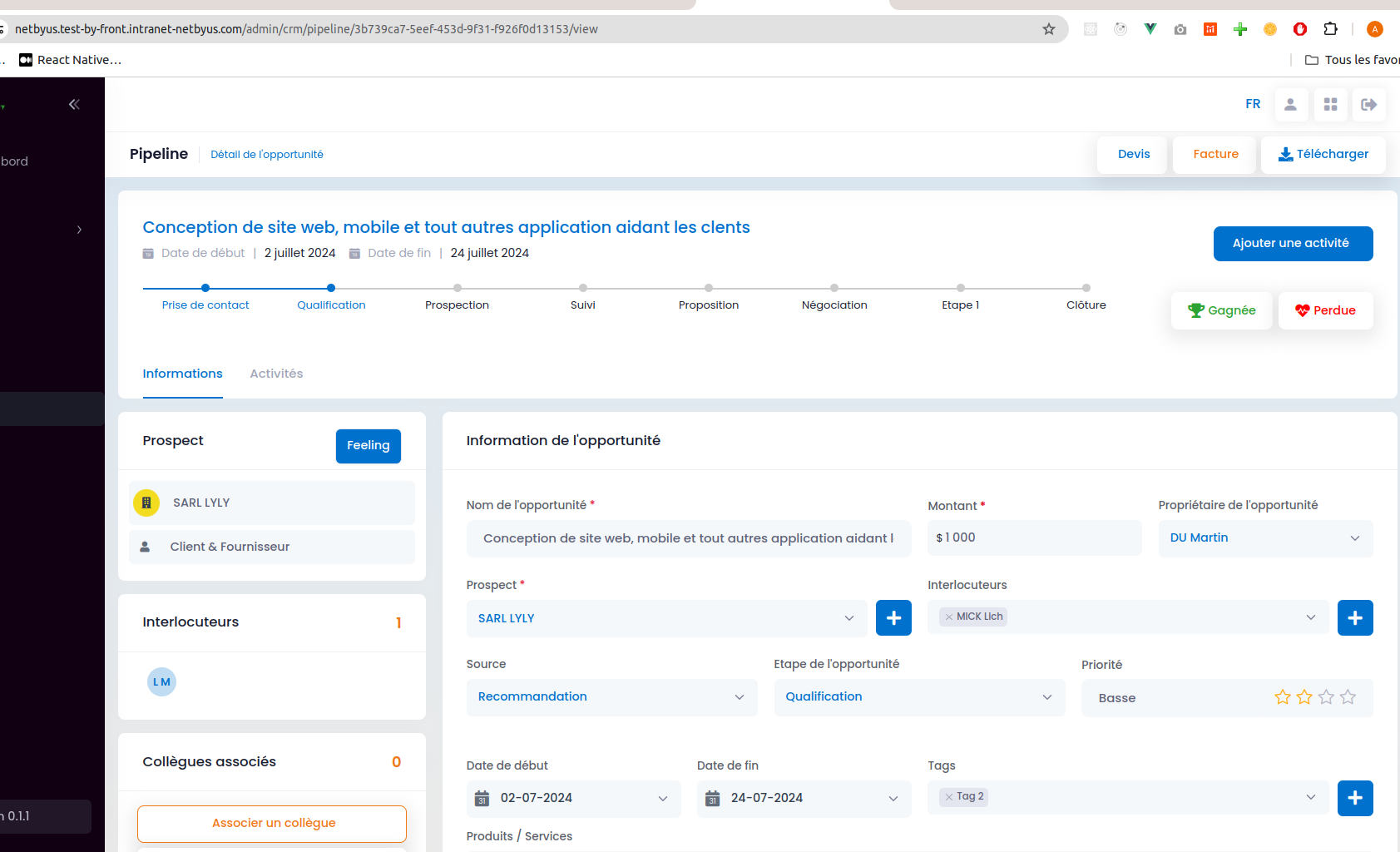Open the Propriétaire de l'opportunité dropdown
This screenshot has width=1400, height=852.
(1265, 538)
